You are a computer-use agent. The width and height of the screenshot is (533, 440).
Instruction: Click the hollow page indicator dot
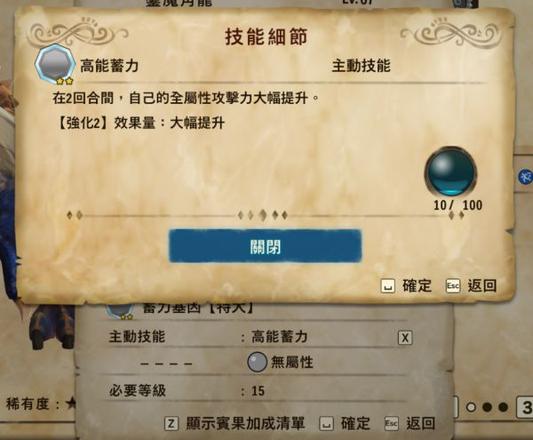(x=471, y=407)
